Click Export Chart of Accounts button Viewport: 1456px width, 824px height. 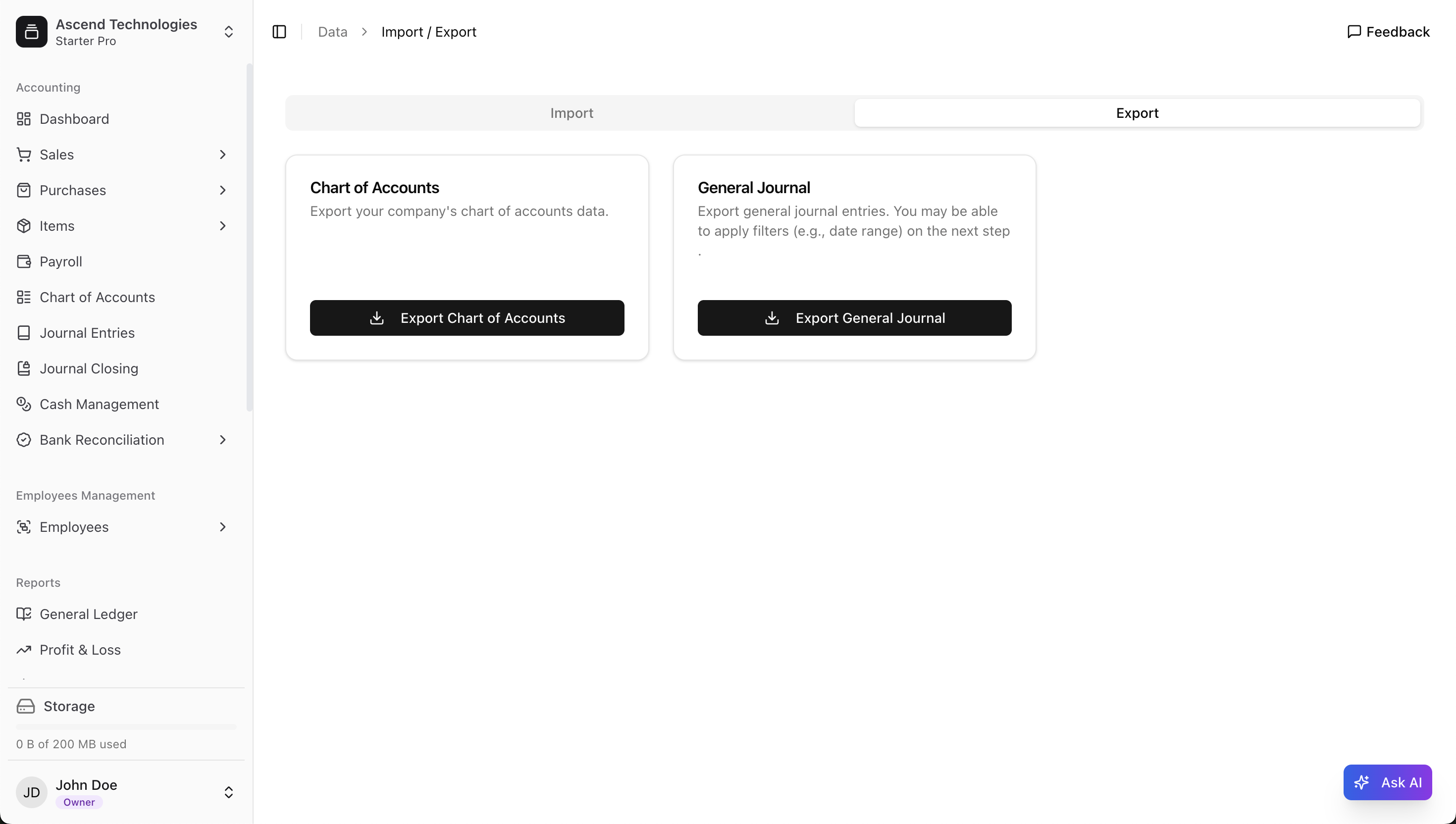click(x=467, y=318)
